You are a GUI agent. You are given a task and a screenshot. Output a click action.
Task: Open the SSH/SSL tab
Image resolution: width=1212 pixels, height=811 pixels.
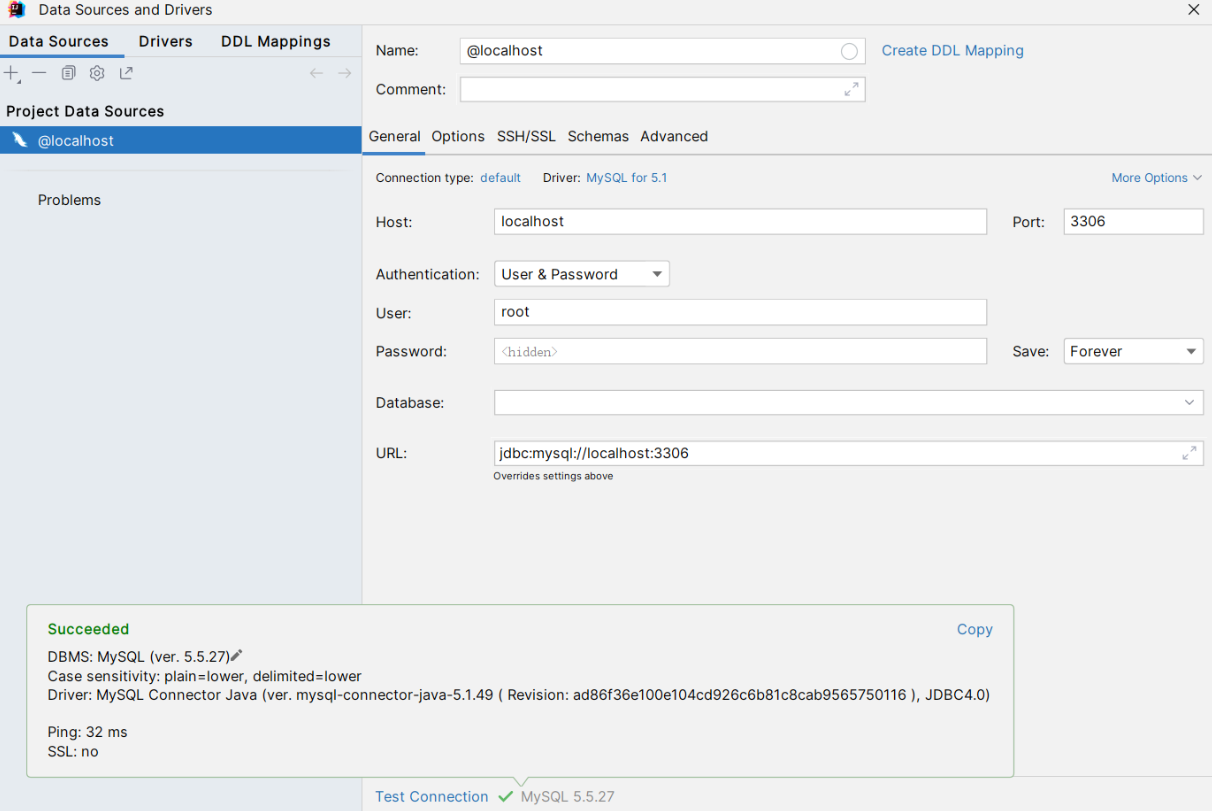(x=526, y=136)
